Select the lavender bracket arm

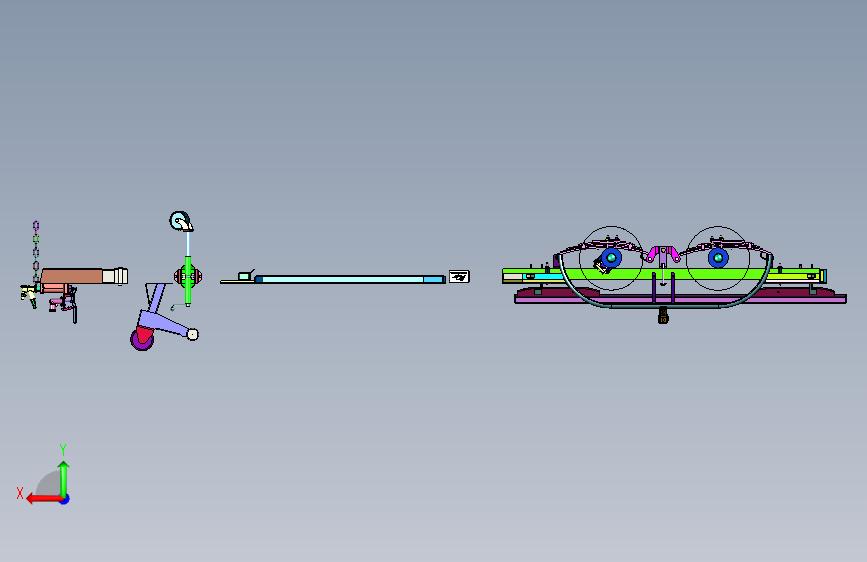click(159, 321)
